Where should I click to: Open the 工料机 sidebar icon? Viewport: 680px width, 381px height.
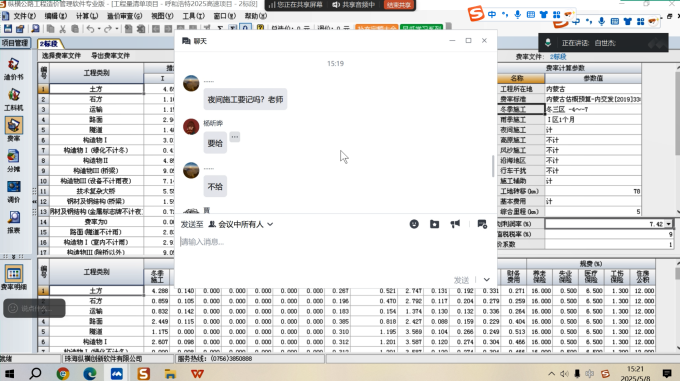coord(13,99)
